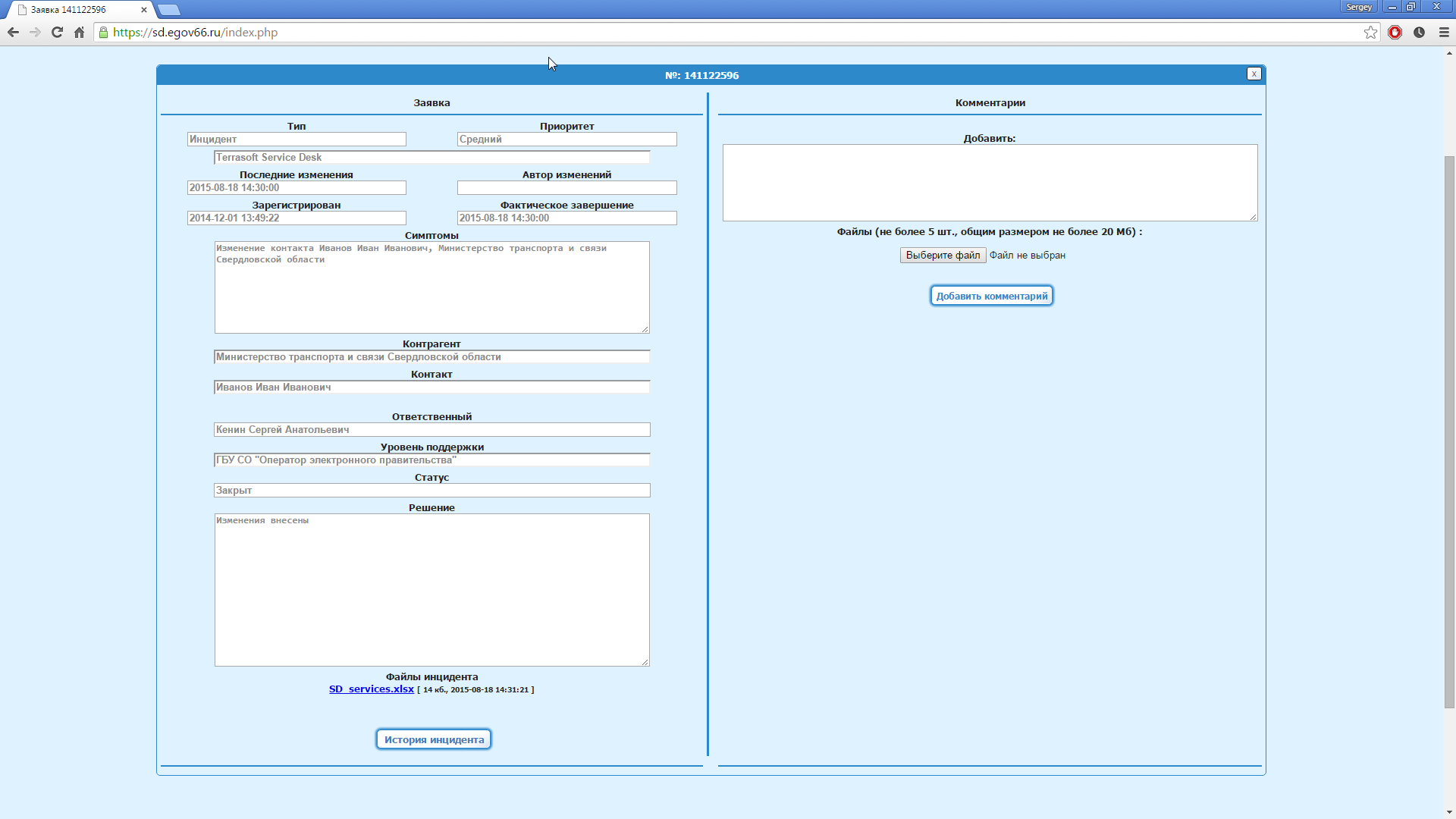
Task: Open the SD_services.xlsx attachment link
Action: [372, 689]
